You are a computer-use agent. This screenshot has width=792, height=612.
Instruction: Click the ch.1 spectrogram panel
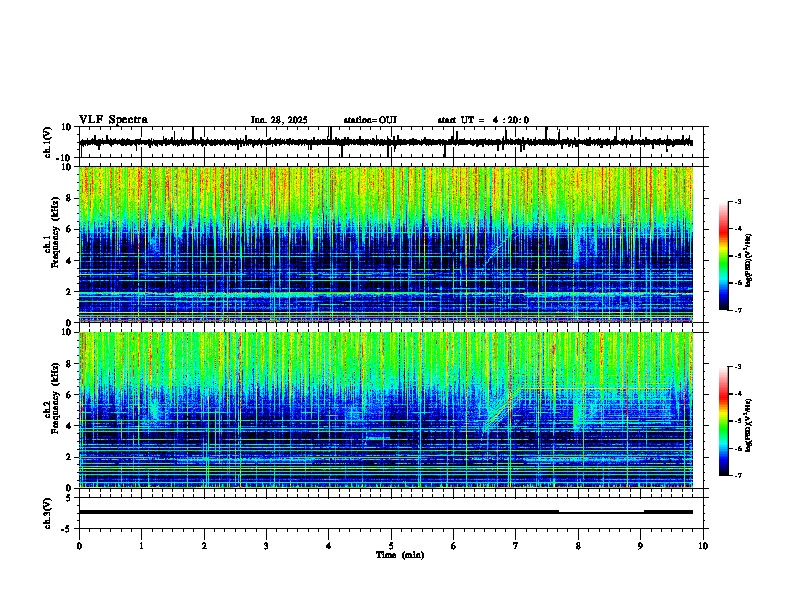(385, 244)
